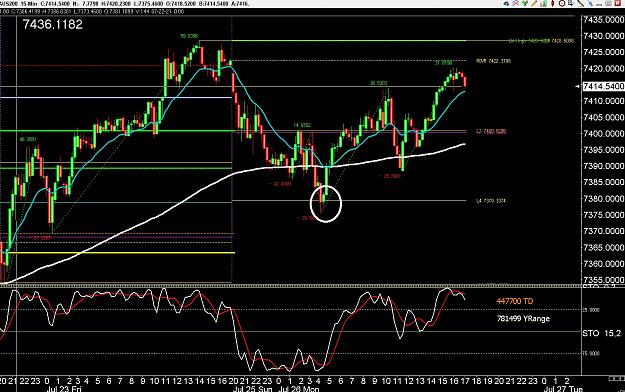Click the H:7420.2300 high value in the header
625x392 pixels.
coord(116,4)
